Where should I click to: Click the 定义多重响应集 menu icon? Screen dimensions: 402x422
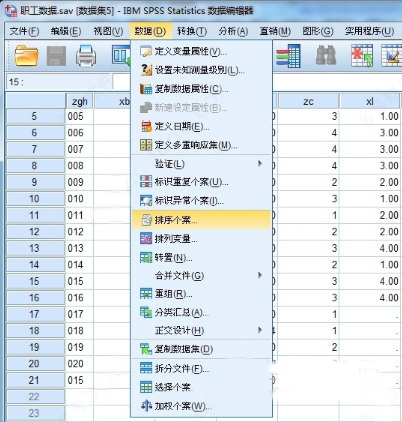(146, 145)
